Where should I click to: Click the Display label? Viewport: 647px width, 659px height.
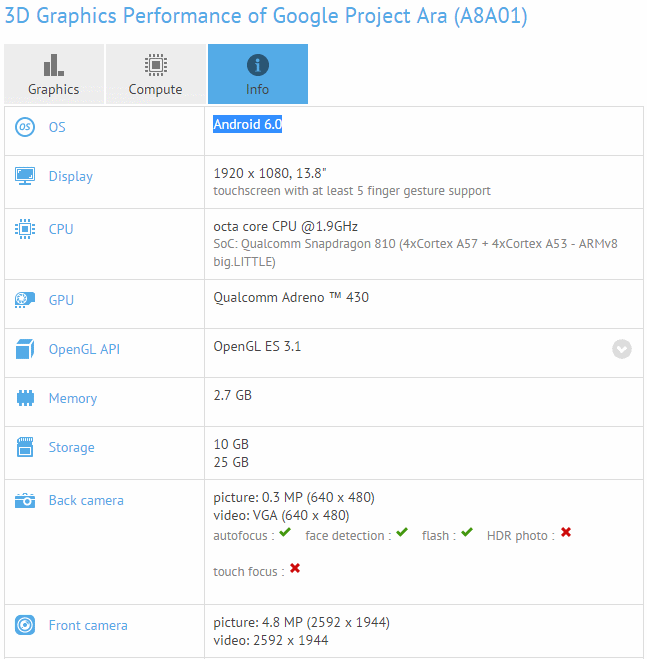tap(71, 177)
